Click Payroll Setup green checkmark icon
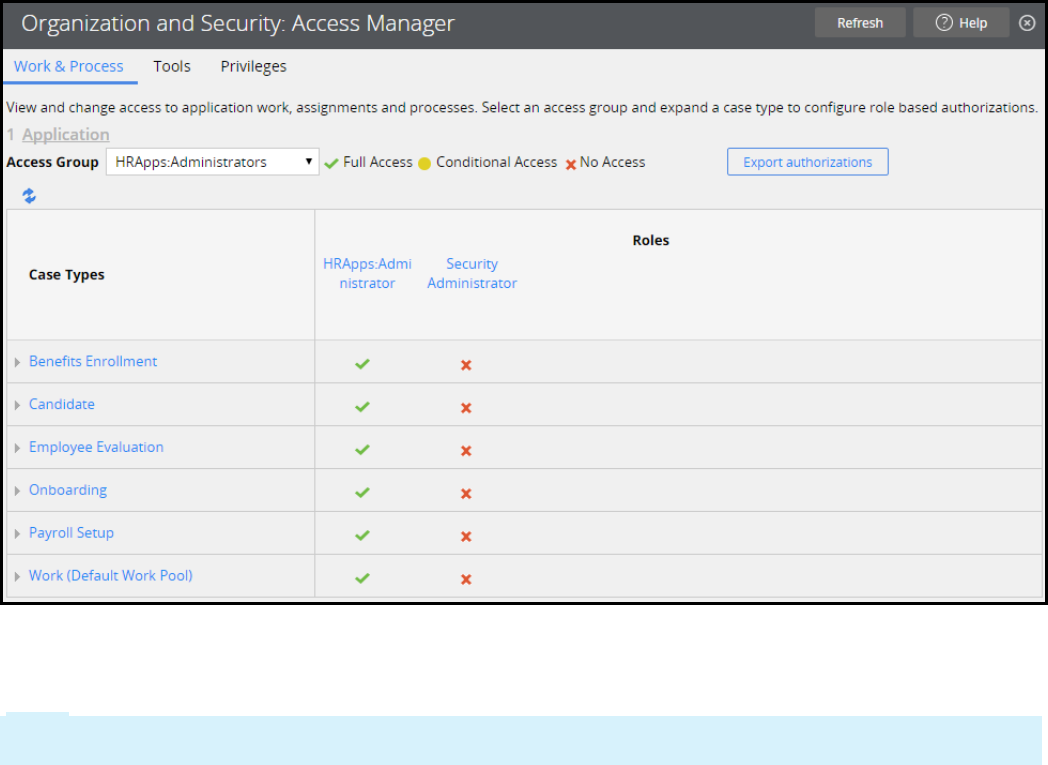The height and width of the screenshot is (765, 1048). point(362,536)
